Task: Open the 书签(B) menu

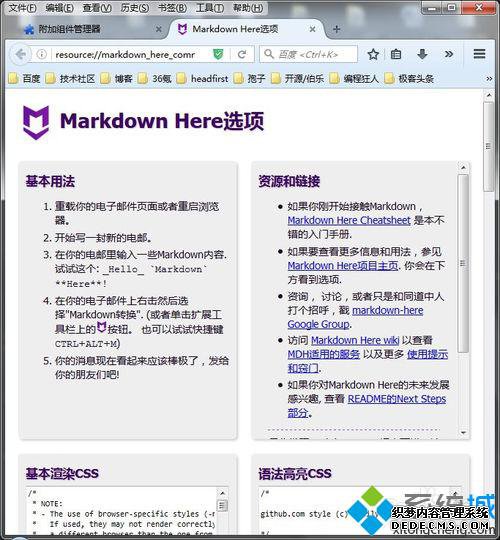Action: (172, 8)
